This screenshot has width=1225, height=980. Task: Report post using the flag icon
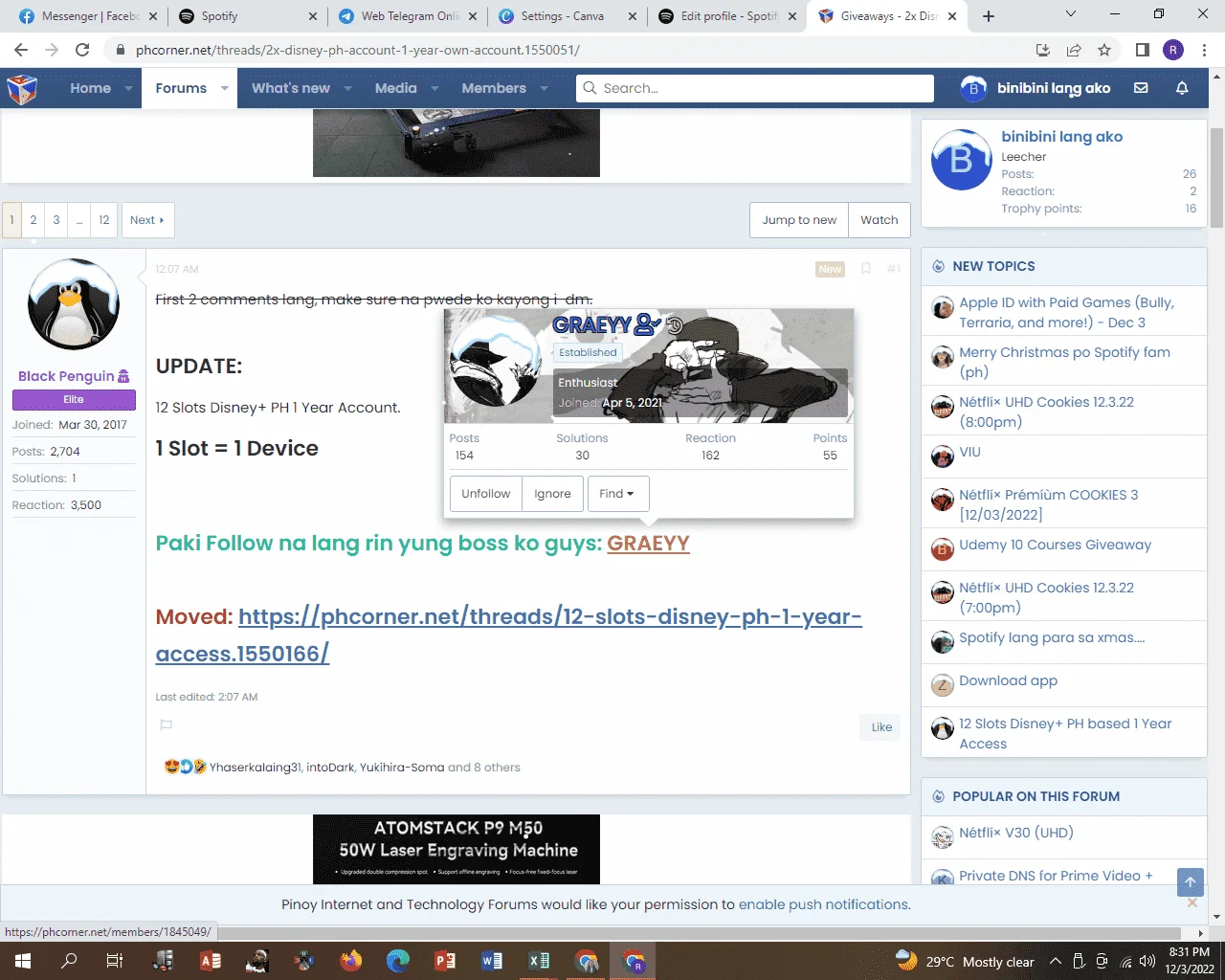[166, 725]
